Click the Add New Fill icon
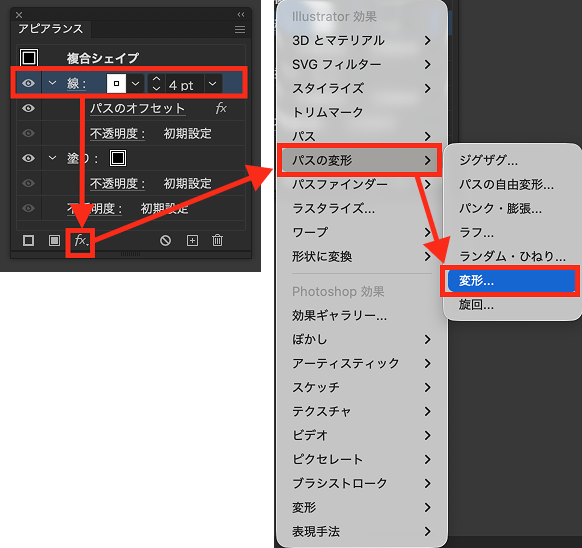 (x=54, y=241)
